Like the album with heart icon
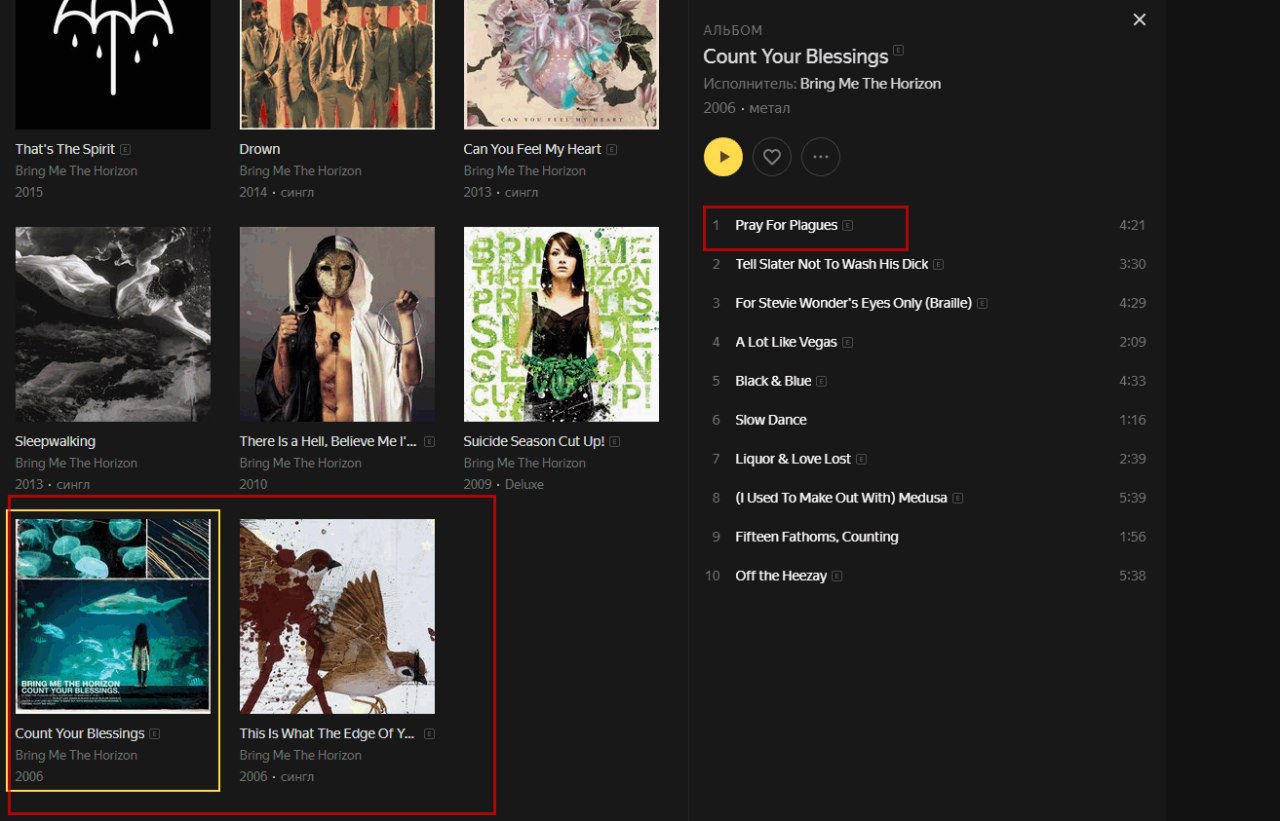This screenshot has width=1280, height=821. click(772, 157)
